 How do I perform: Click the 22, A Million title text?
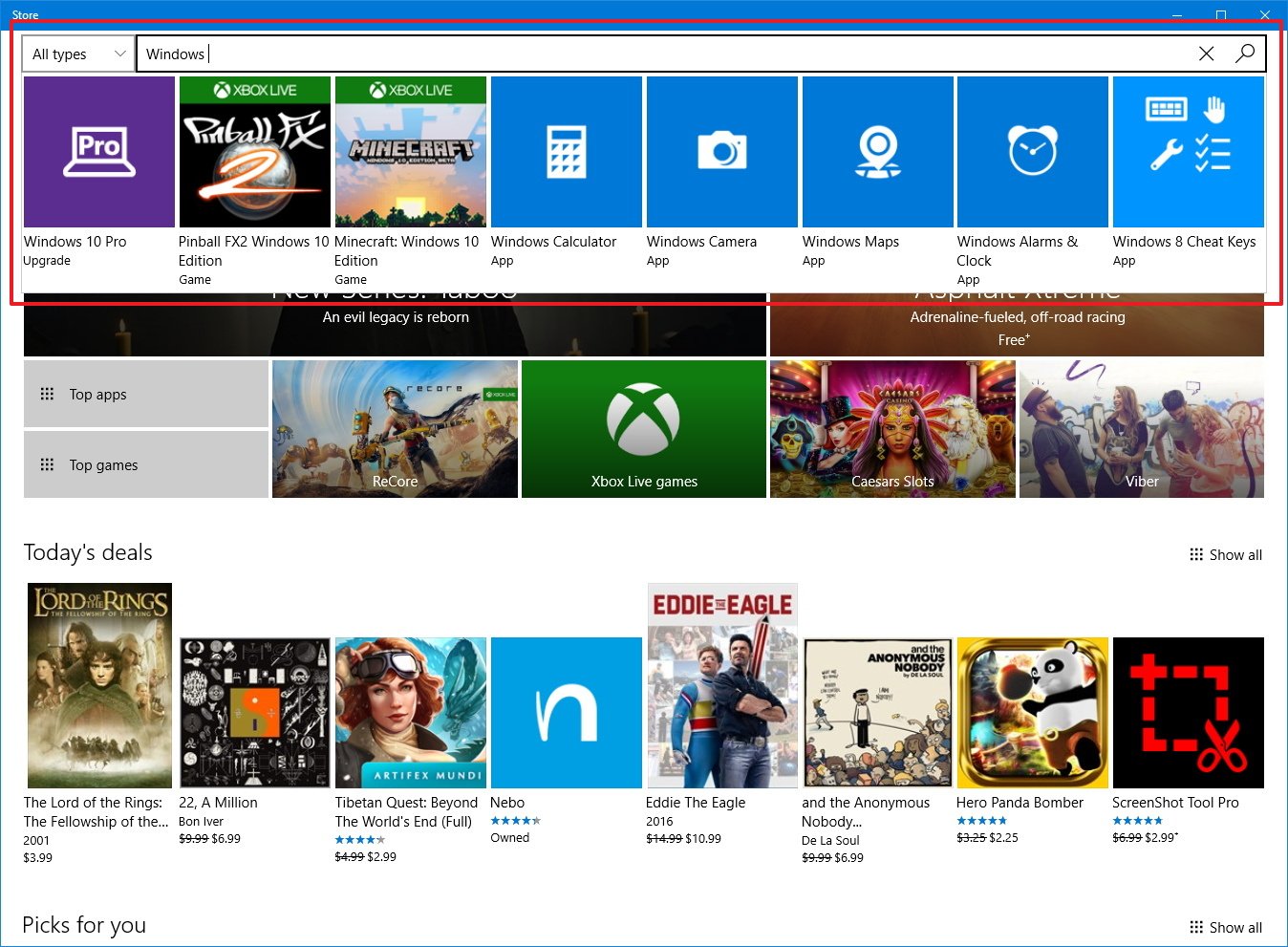tap(218, 803)
